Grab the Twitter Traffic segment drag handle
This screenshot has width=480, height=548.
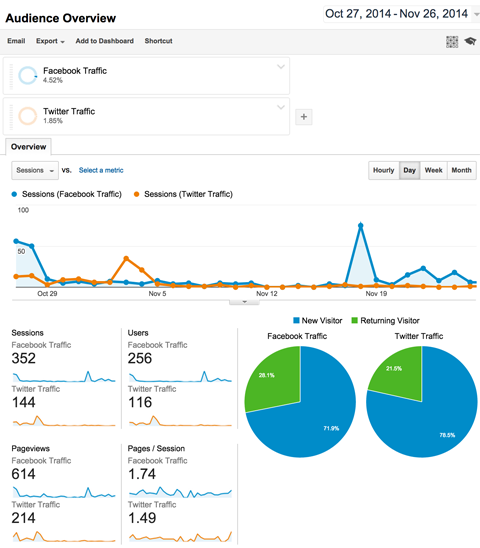tap(11, 116)
